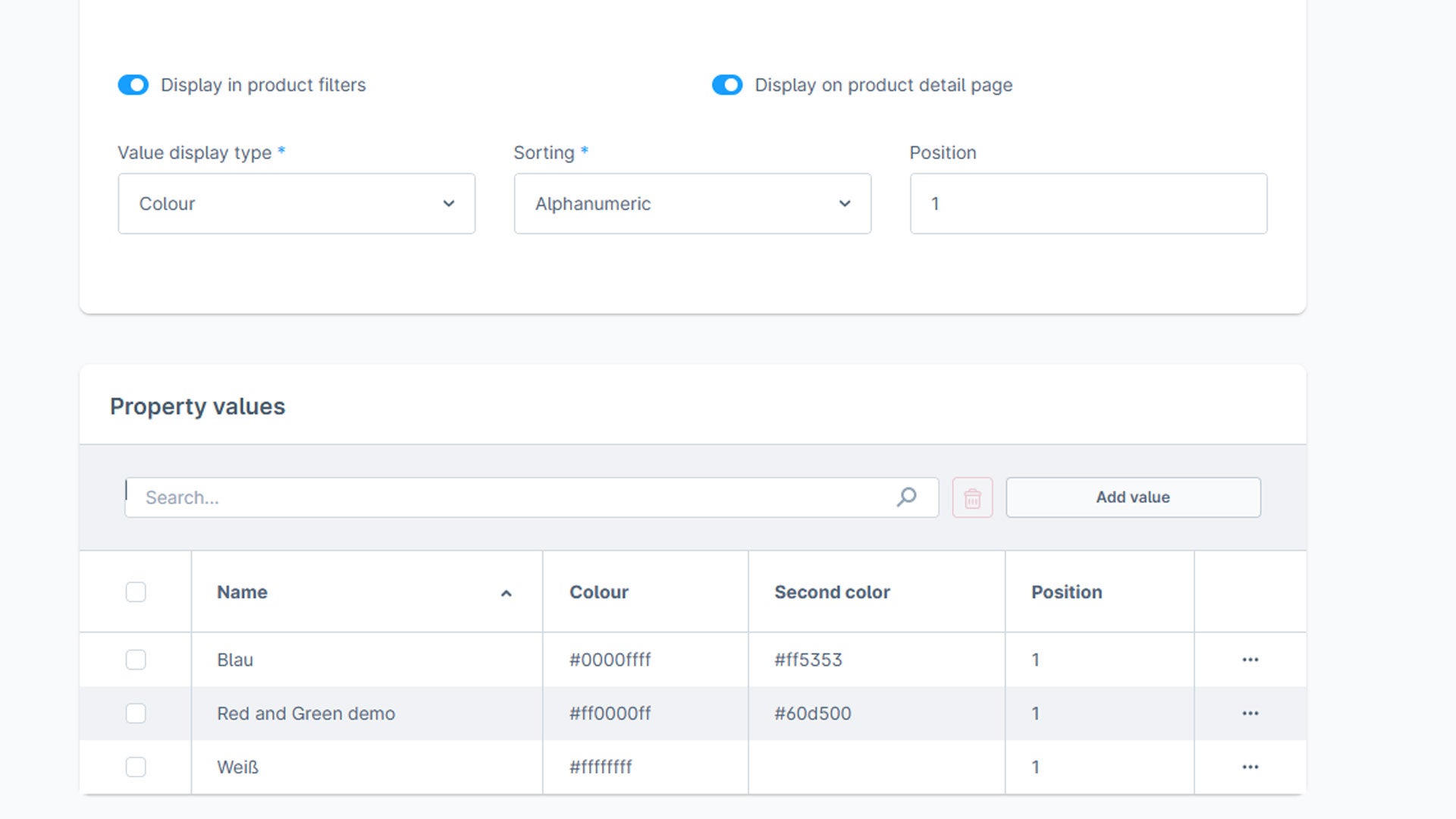Click colour value #ff0000ff
Image resolution: width=1456 pixels, height=819 pixels.
610,714
